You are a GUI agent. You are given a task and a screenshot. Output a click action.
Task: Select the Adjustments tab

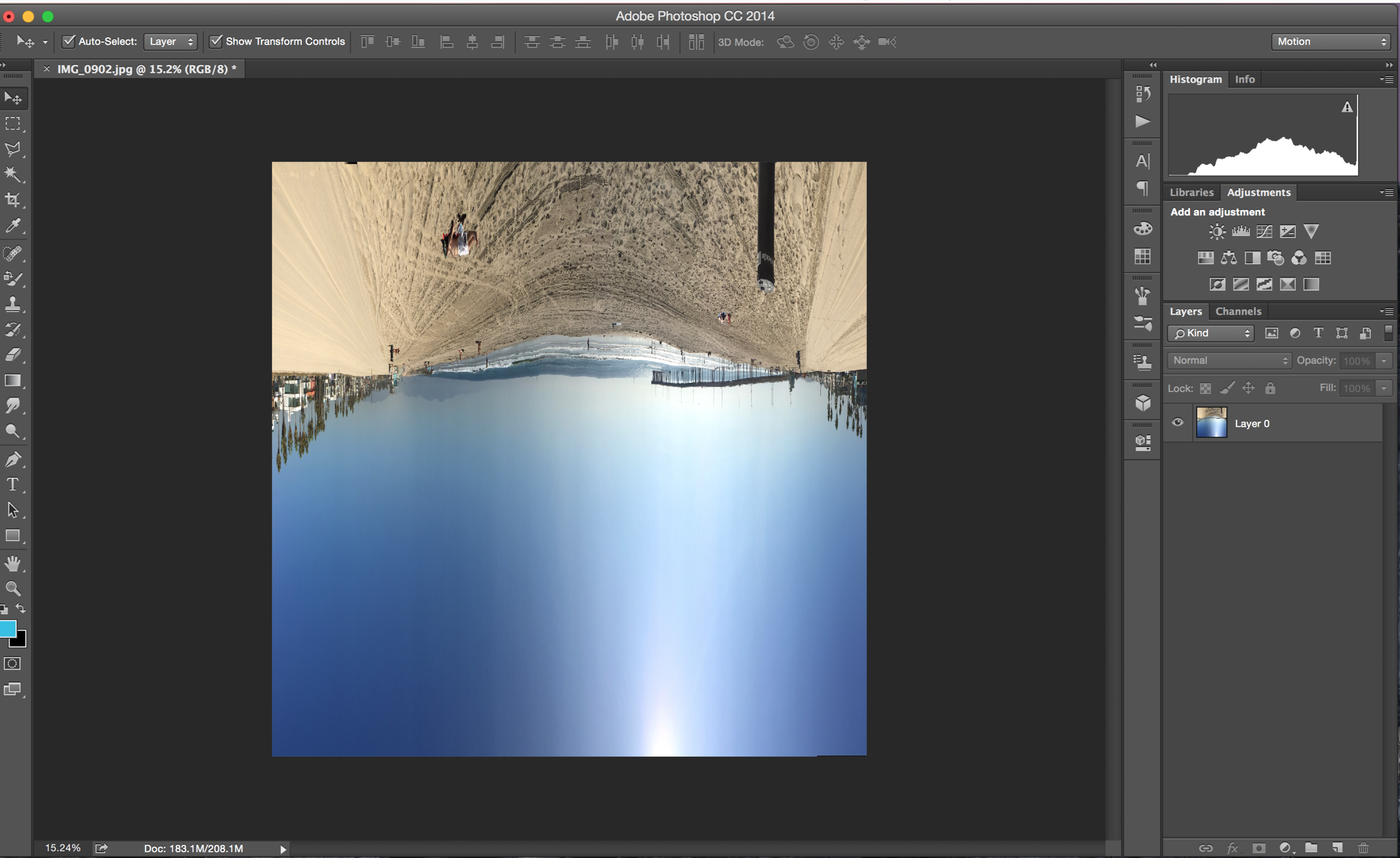tap(1258, 193)
